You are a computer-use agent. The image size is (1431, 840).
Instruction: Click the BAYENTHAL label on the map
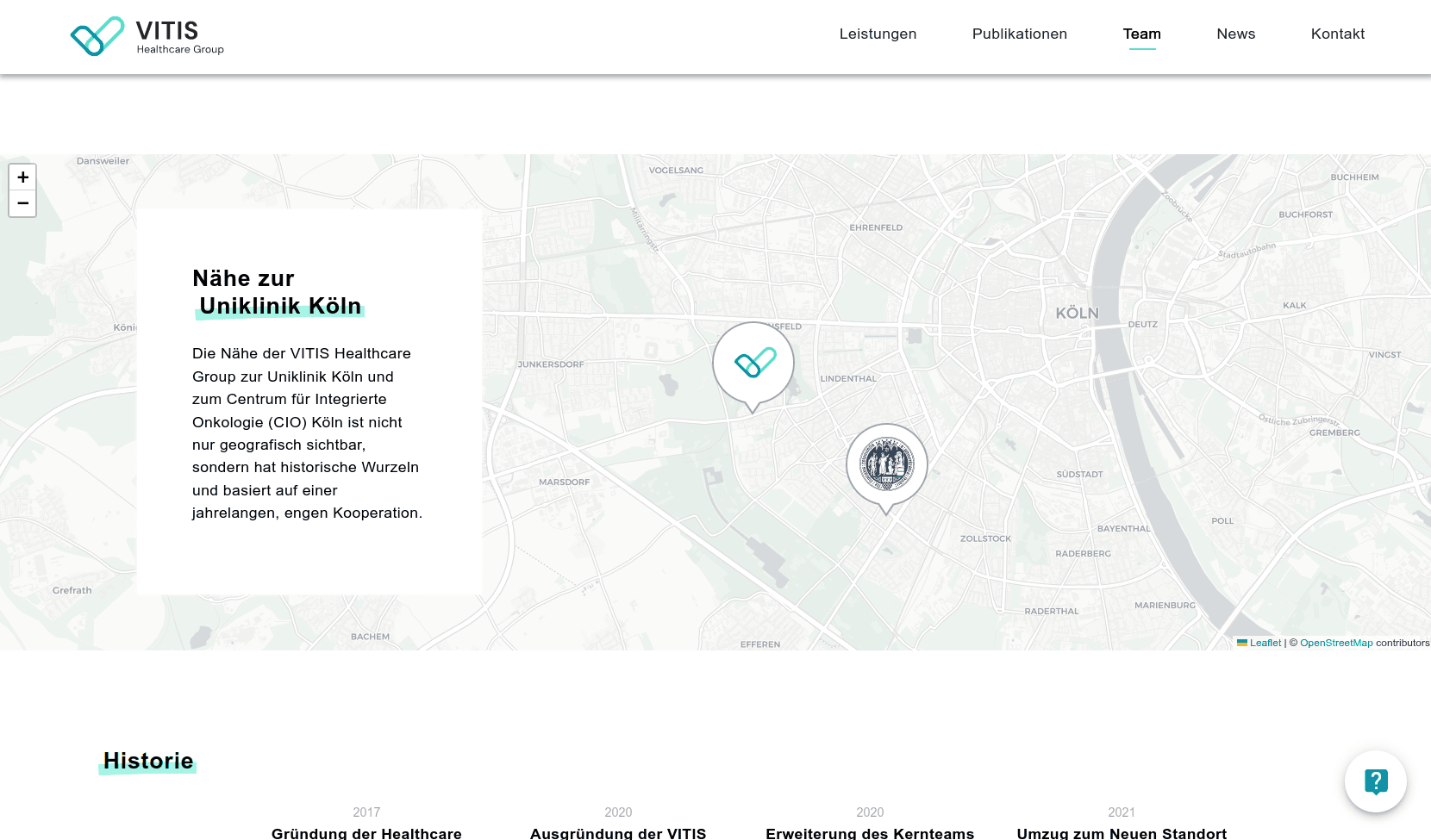click(x=1123, y=529)
